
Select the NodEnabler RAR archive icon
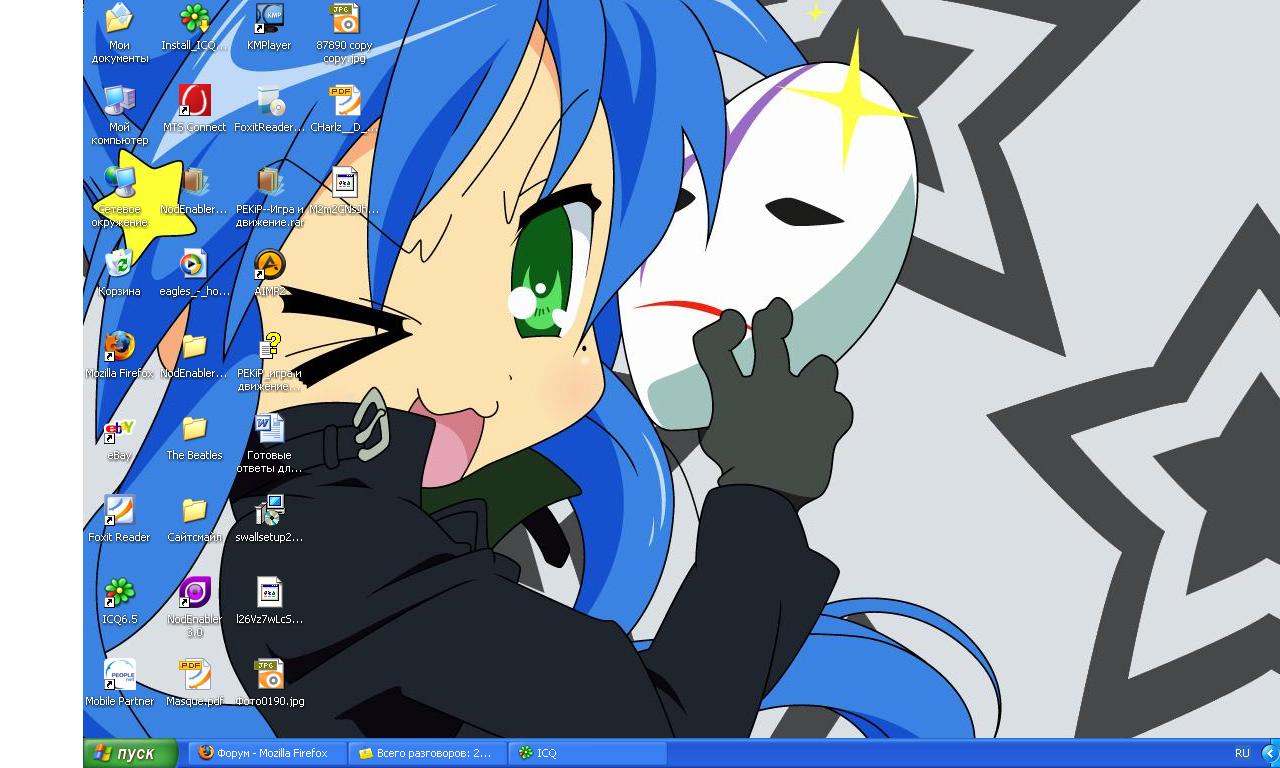click(x=194, y=182)
